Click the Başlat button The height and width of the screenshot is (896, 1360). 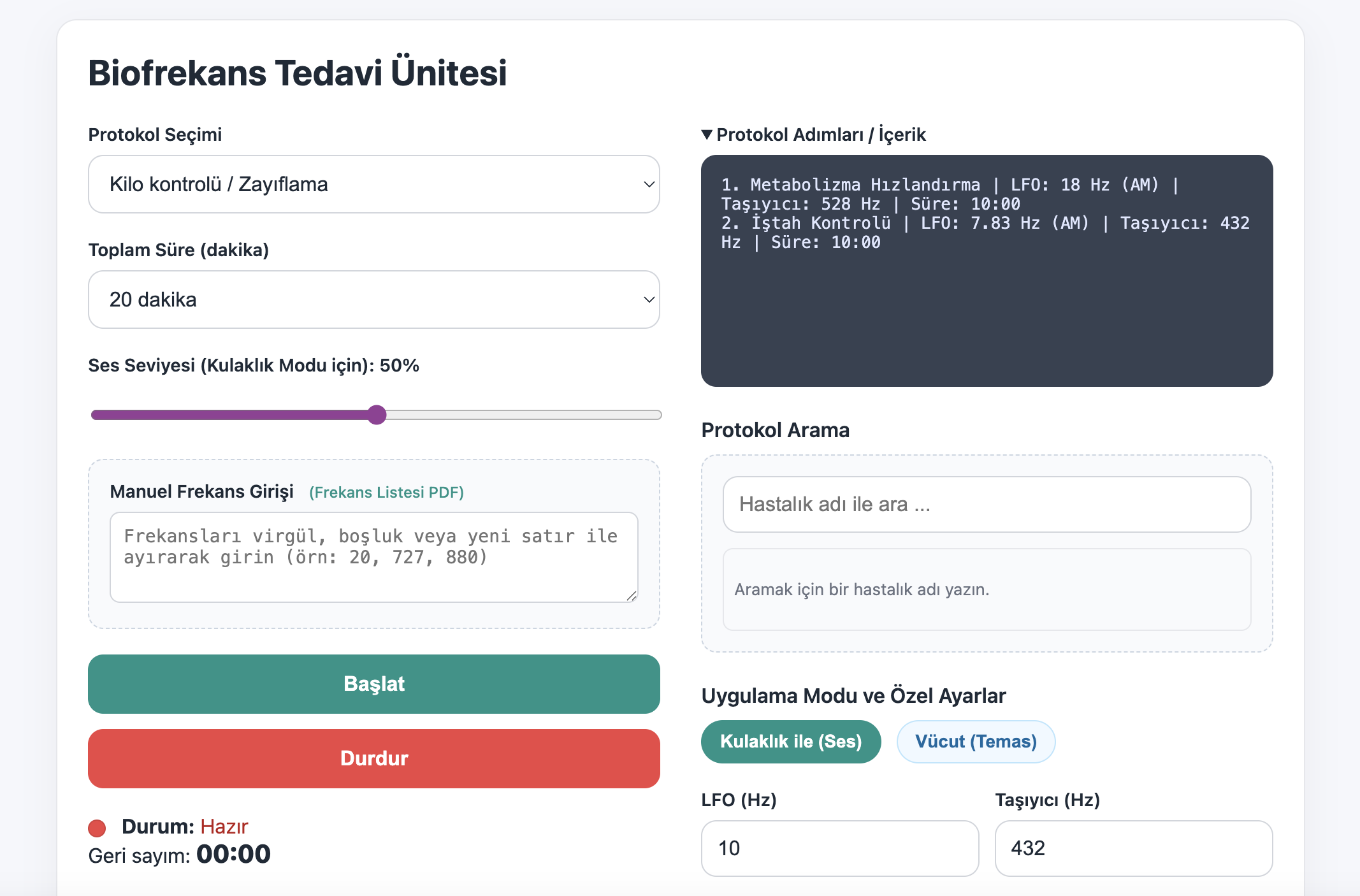pos(373,684)
